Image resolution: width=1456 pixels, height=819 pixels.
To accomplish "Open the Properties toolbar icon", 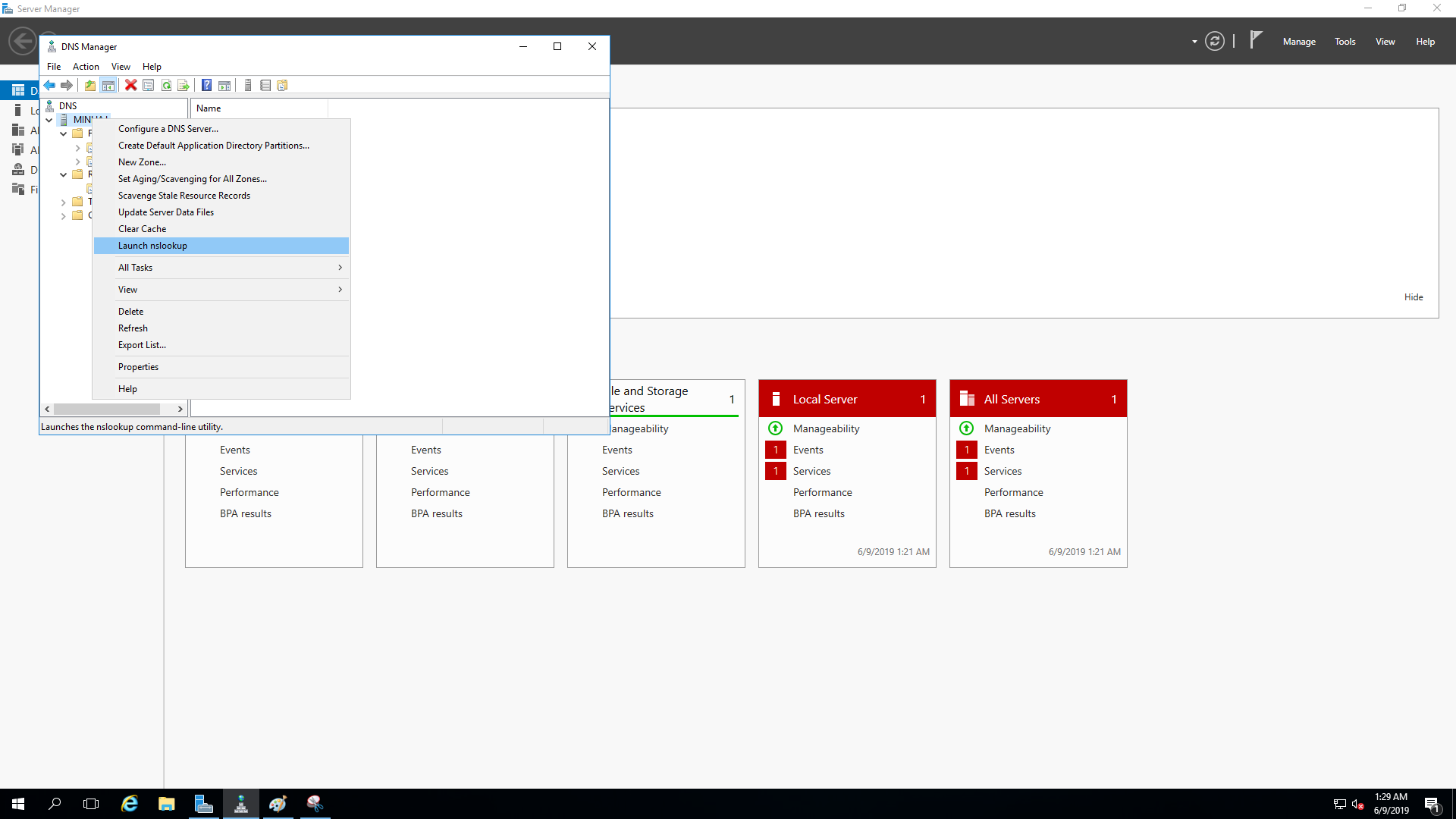I will [x=148, y=85].
